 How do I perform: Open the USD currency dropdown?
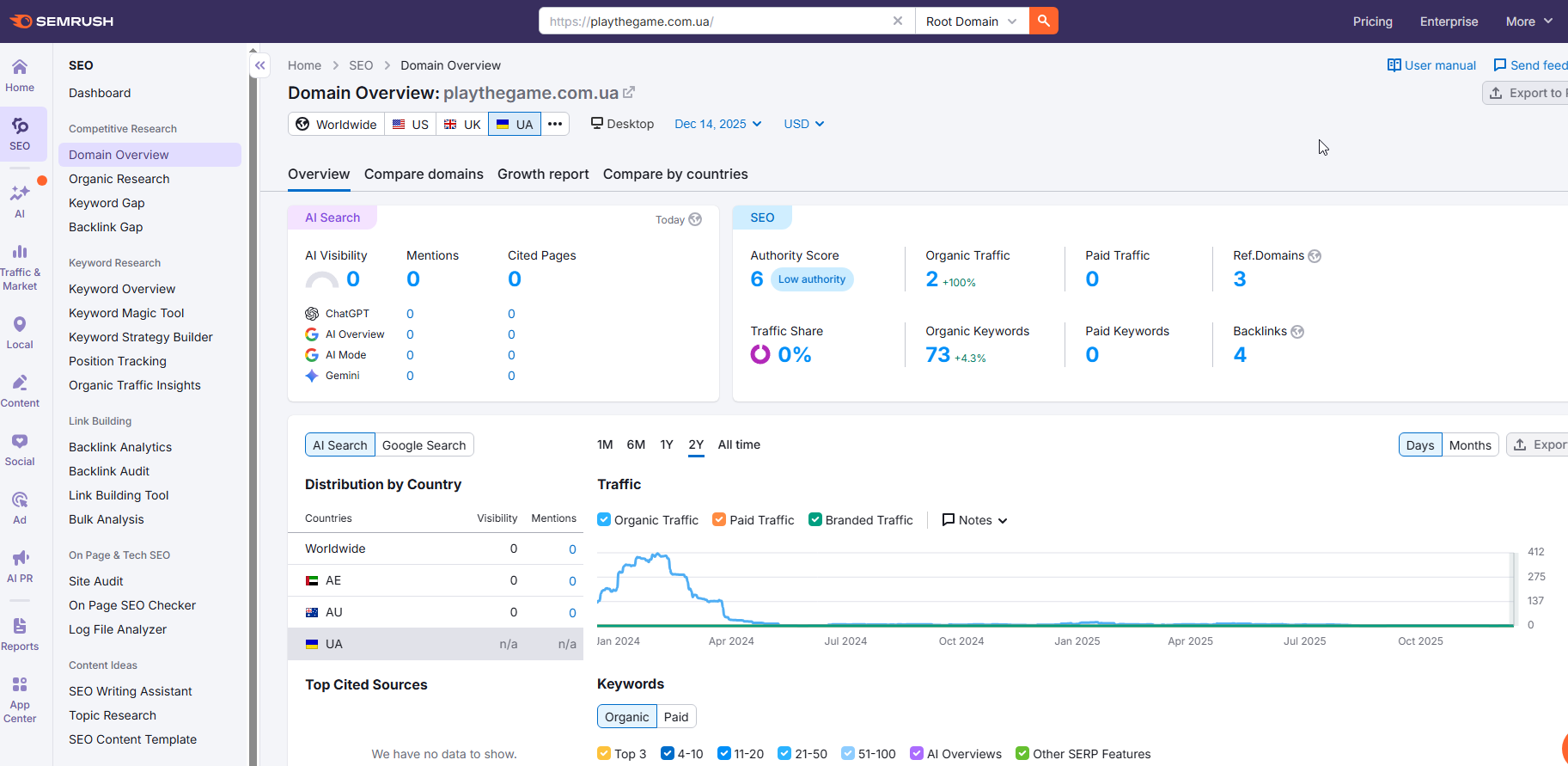803,124
